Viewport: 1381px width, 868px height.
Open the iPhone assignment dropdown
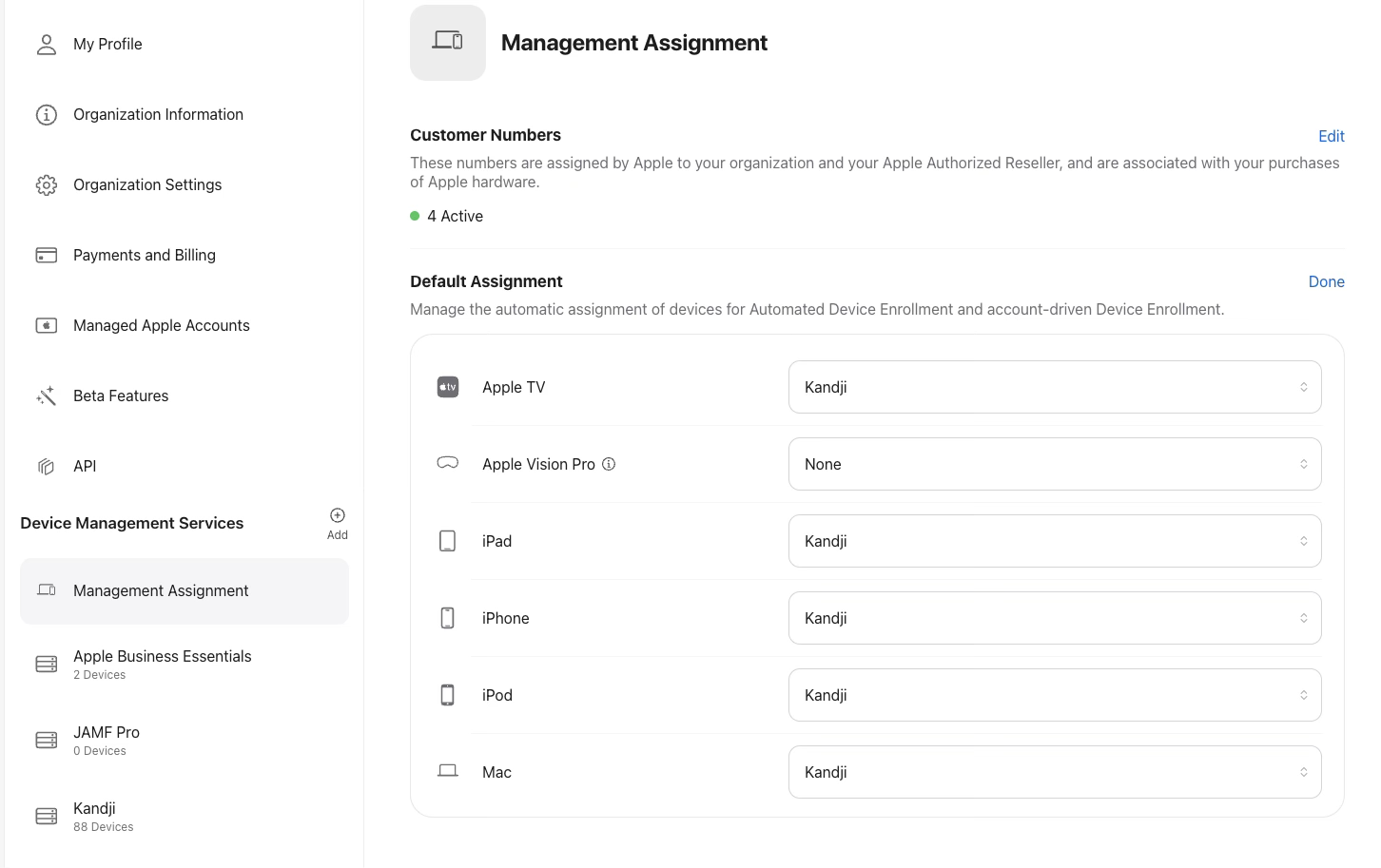(x=1055, y=618)
